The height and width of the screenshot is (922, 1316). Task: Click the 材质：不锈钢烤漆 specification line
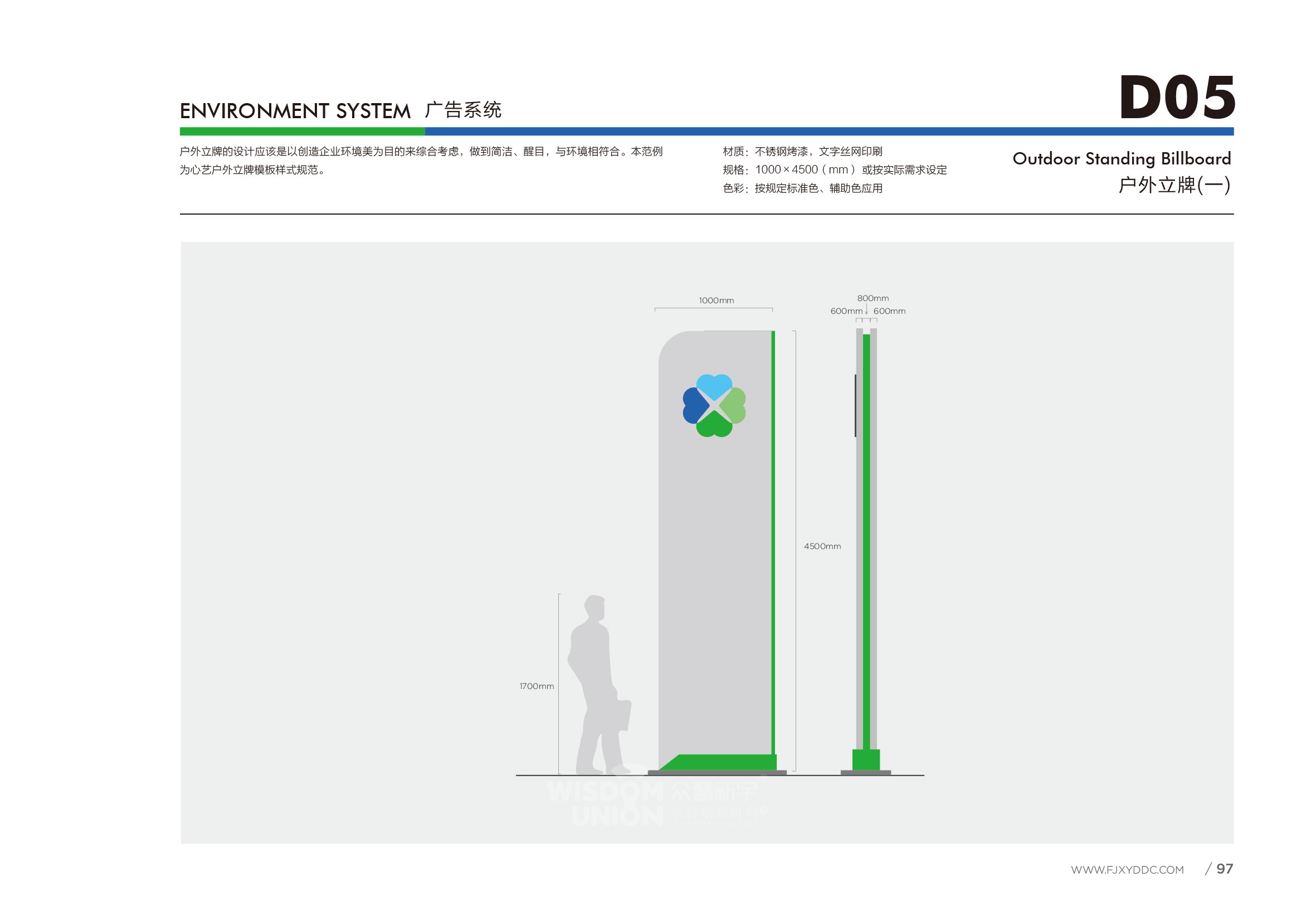[x=802, y=152]
